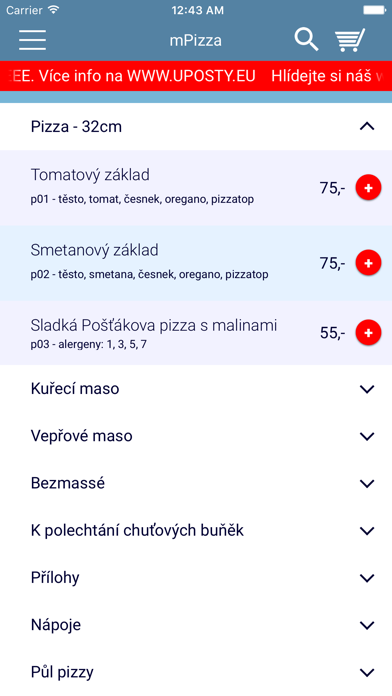
Task: Tap the battery indicator in status bar
Action: point(374,10)
